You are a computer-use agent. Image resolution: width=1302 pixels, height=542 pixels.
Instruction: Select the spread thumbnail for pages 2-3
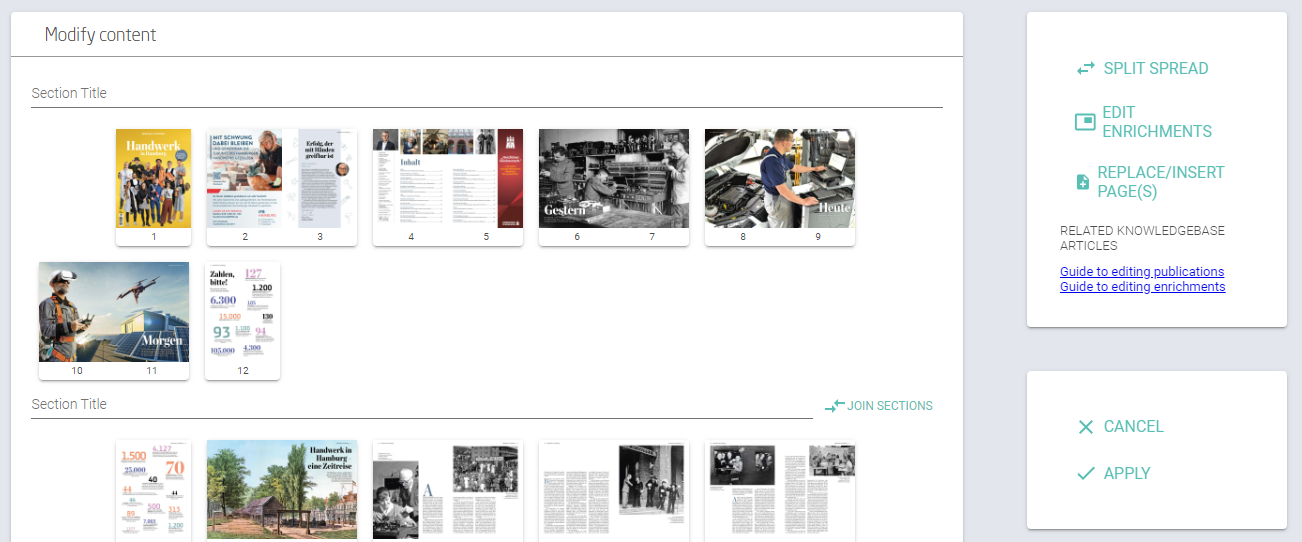[x=281, y=179]
